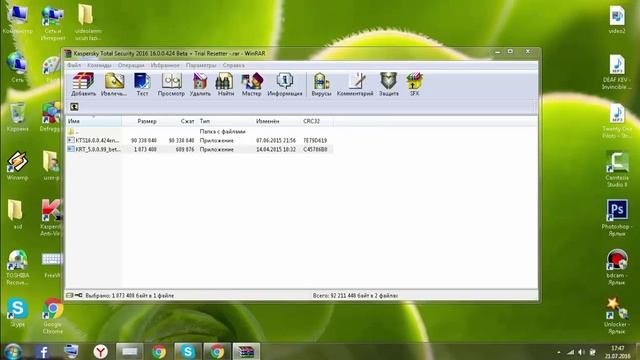Click the WinRAR taskbar button

tap(246, 351)
